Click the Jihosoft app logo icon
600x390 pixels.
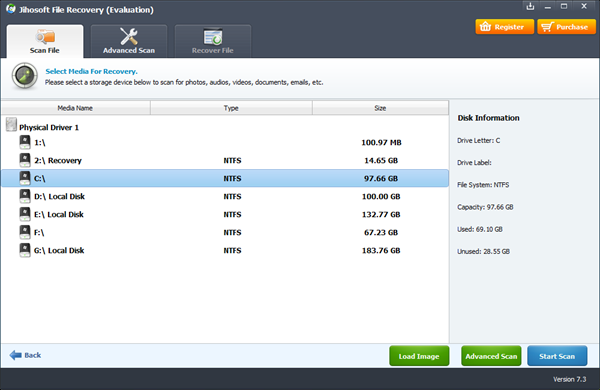(x=11, y=9)
